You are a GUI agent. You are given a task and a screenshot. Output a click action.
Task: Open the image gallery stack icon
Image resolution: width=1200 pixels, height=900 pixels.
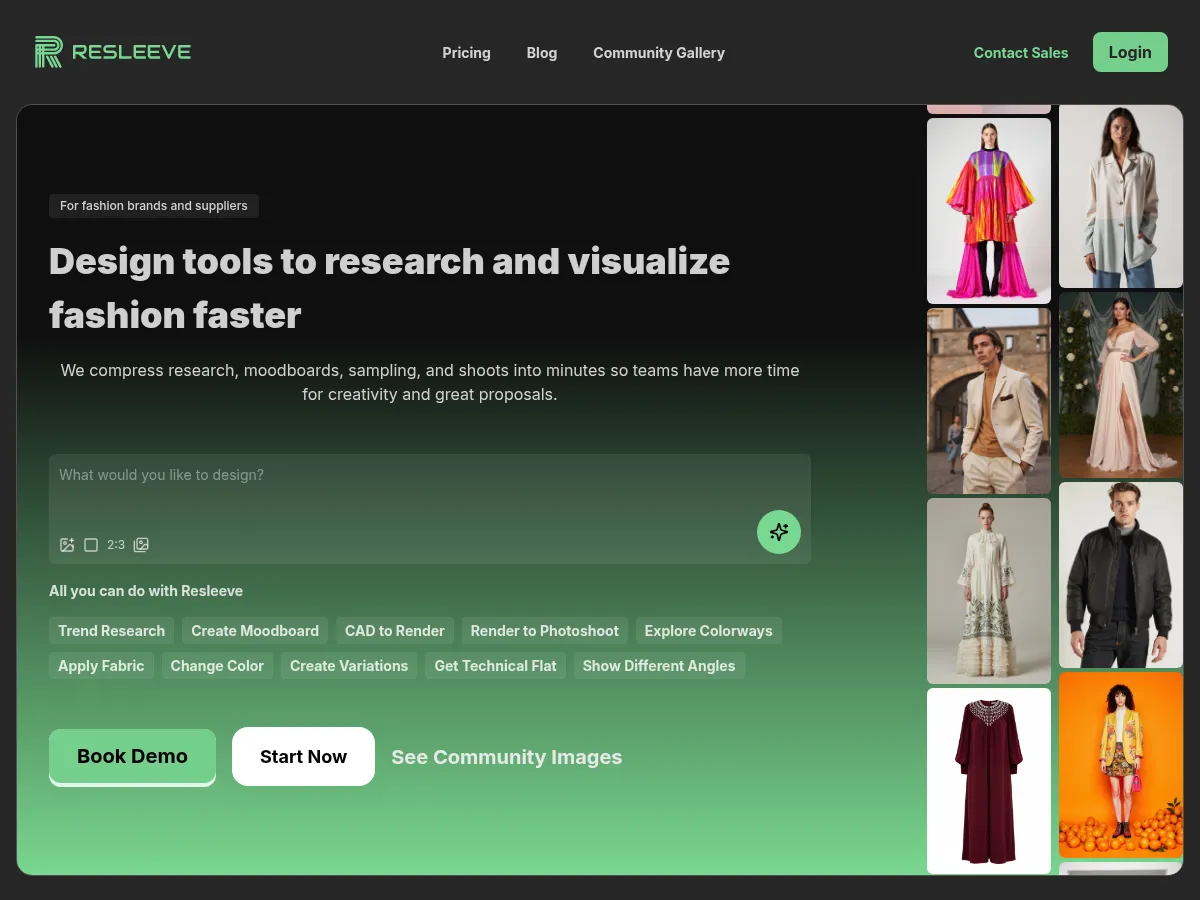click(x=141, y=545)
